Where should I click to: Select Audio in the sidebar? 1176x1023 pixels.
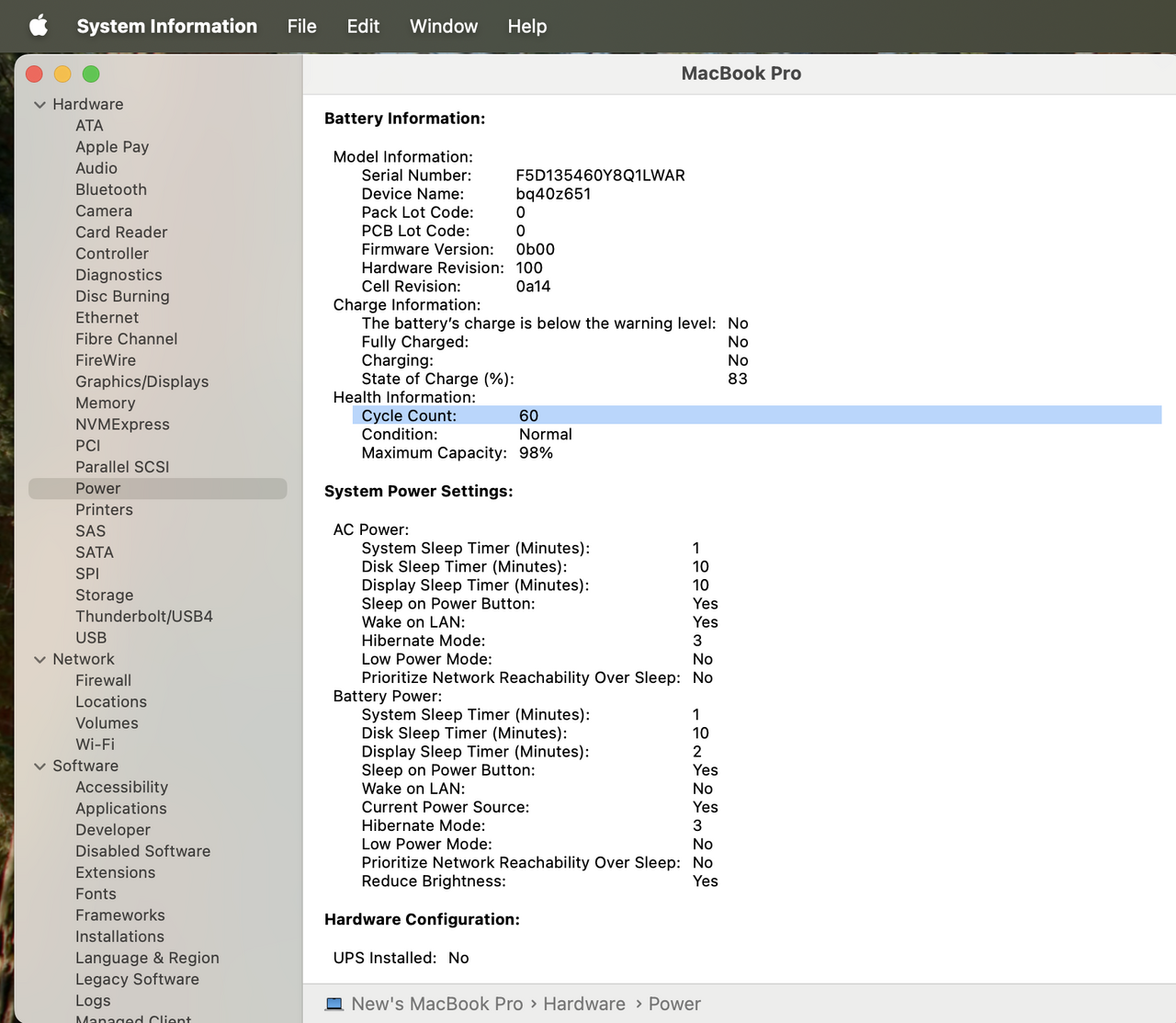coord(96,168)
